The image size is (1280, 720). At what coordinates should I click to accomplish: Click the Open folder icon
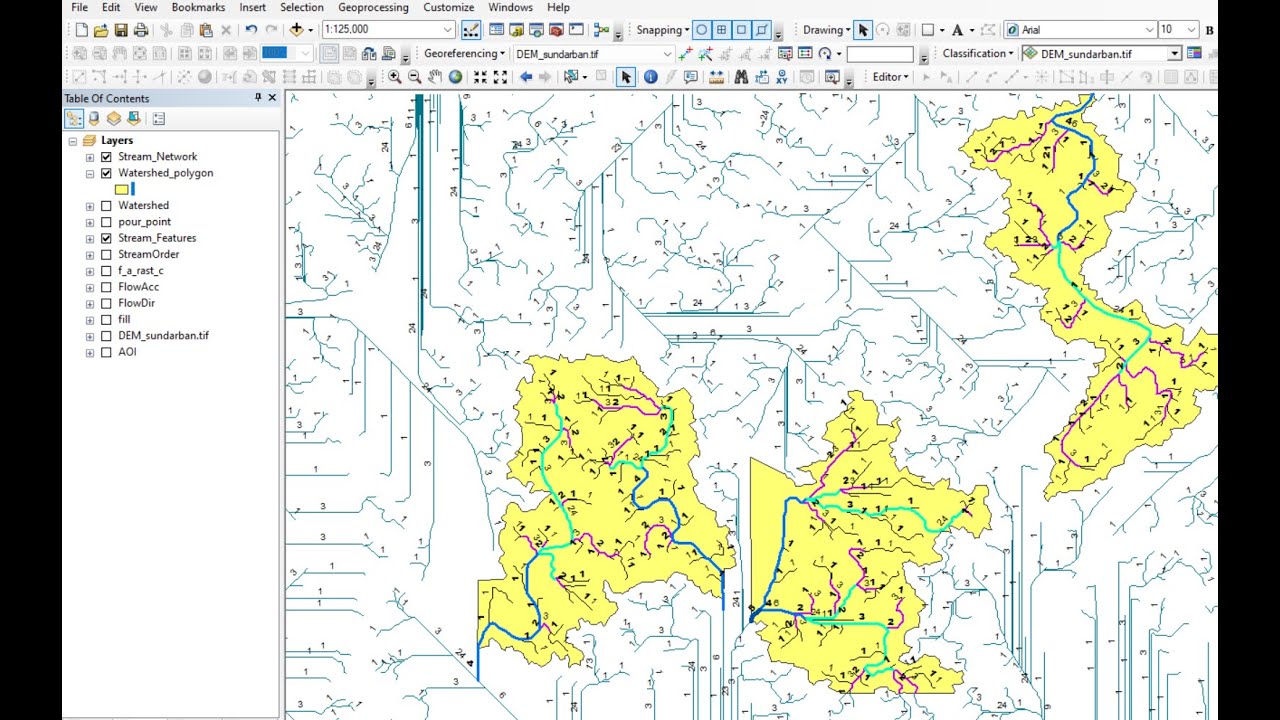pyautogui.click(x=101, y=30)
